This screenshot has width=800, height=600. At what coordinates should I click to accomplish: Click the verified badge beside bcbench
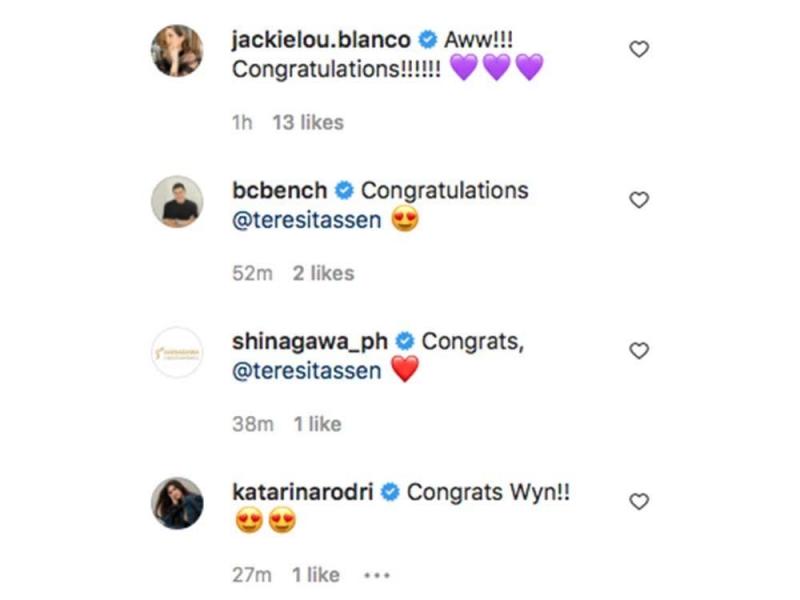(x=345, y=190)
